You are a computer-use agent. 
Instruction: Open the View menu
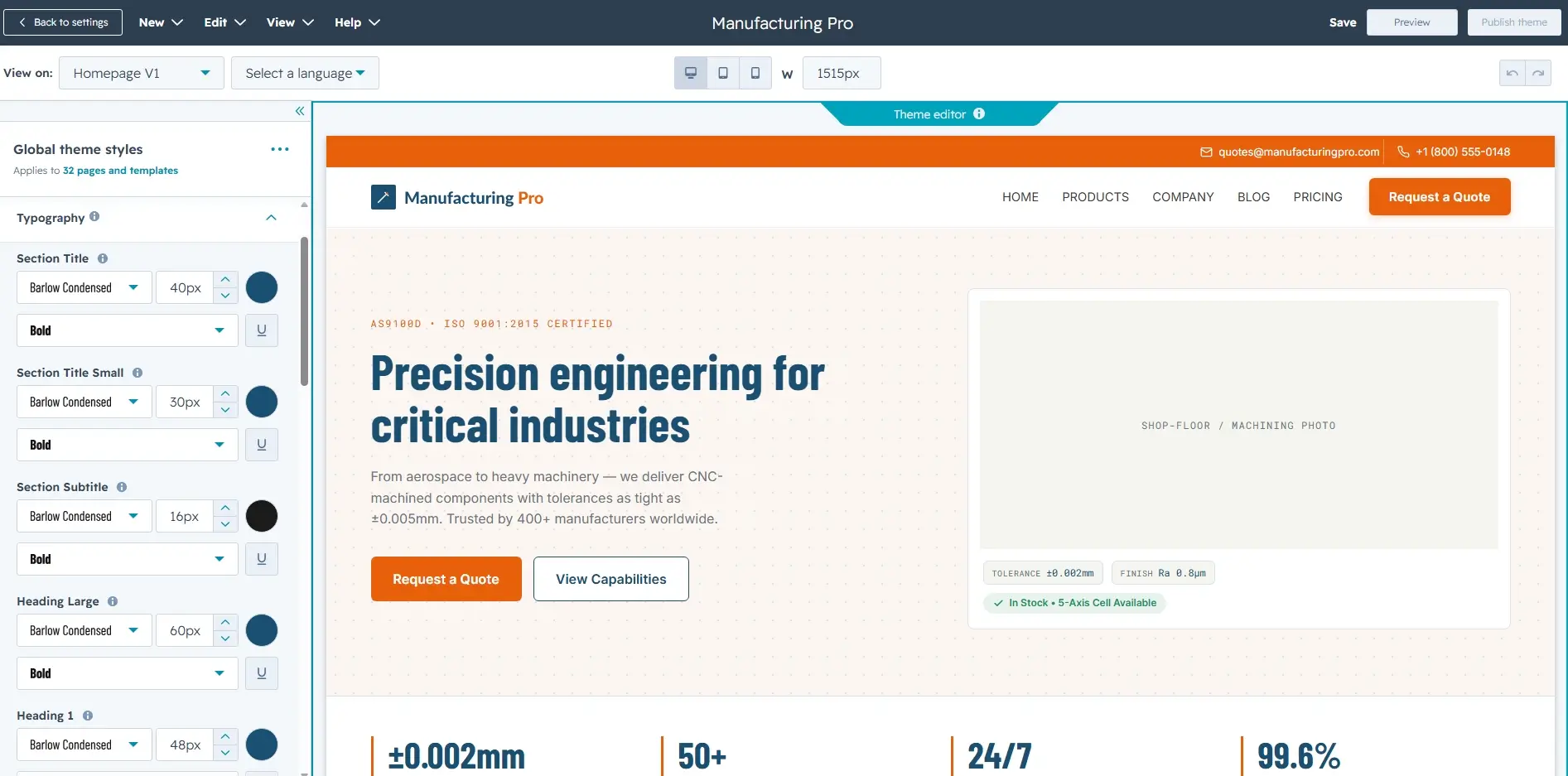(x=290, y=22)
